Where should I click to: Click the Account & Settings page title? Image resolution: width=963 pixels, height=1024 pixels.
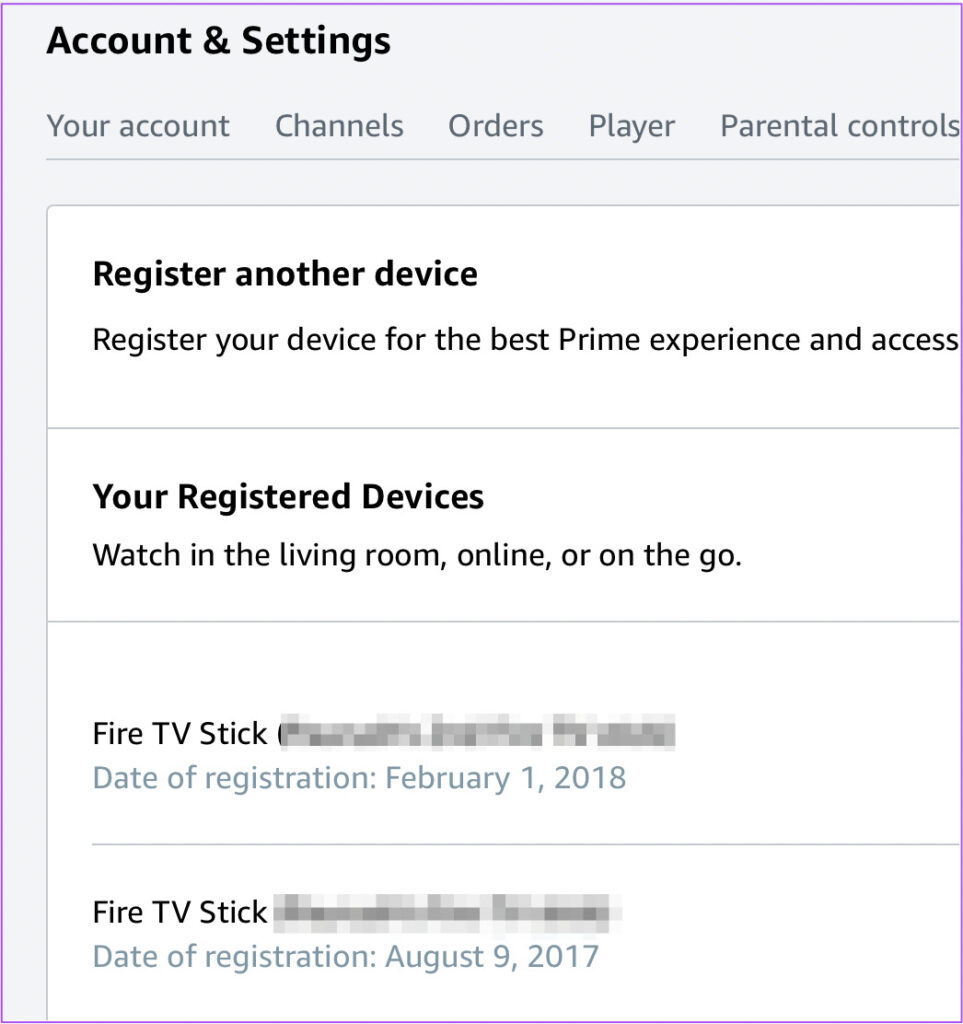[x=219, y=41]
